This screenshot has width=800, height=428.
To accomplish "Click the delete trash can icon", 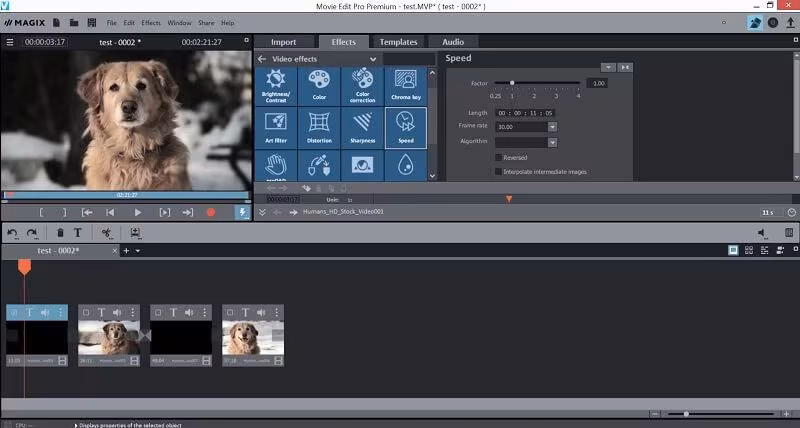I will pos(60,233).
